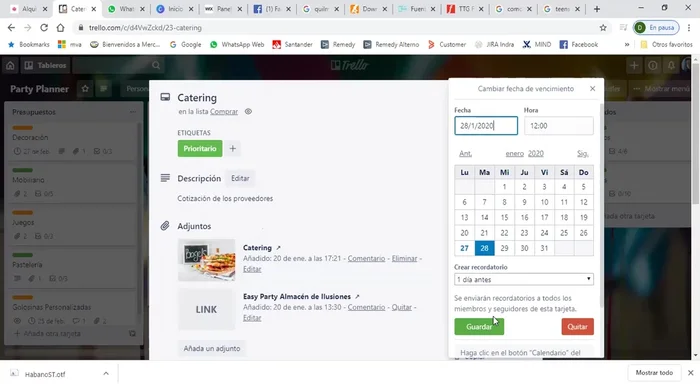Open the Decoración card
This screenshot has height=386, width=700.
(x=71, y=141)
